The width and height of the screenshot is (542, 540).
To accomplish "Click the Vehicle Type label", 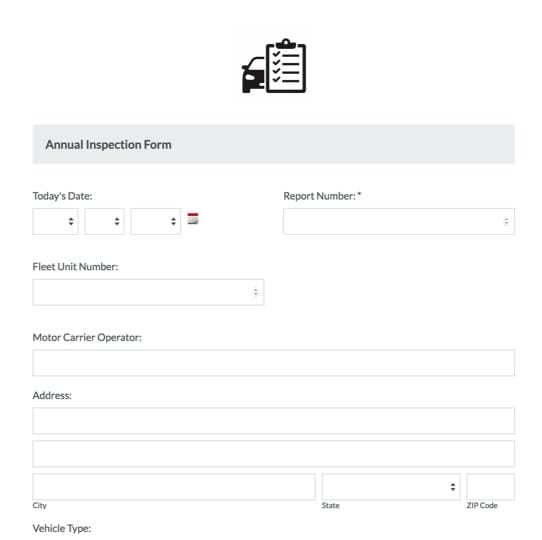I will pyautogui.click(x=62, y=528).
